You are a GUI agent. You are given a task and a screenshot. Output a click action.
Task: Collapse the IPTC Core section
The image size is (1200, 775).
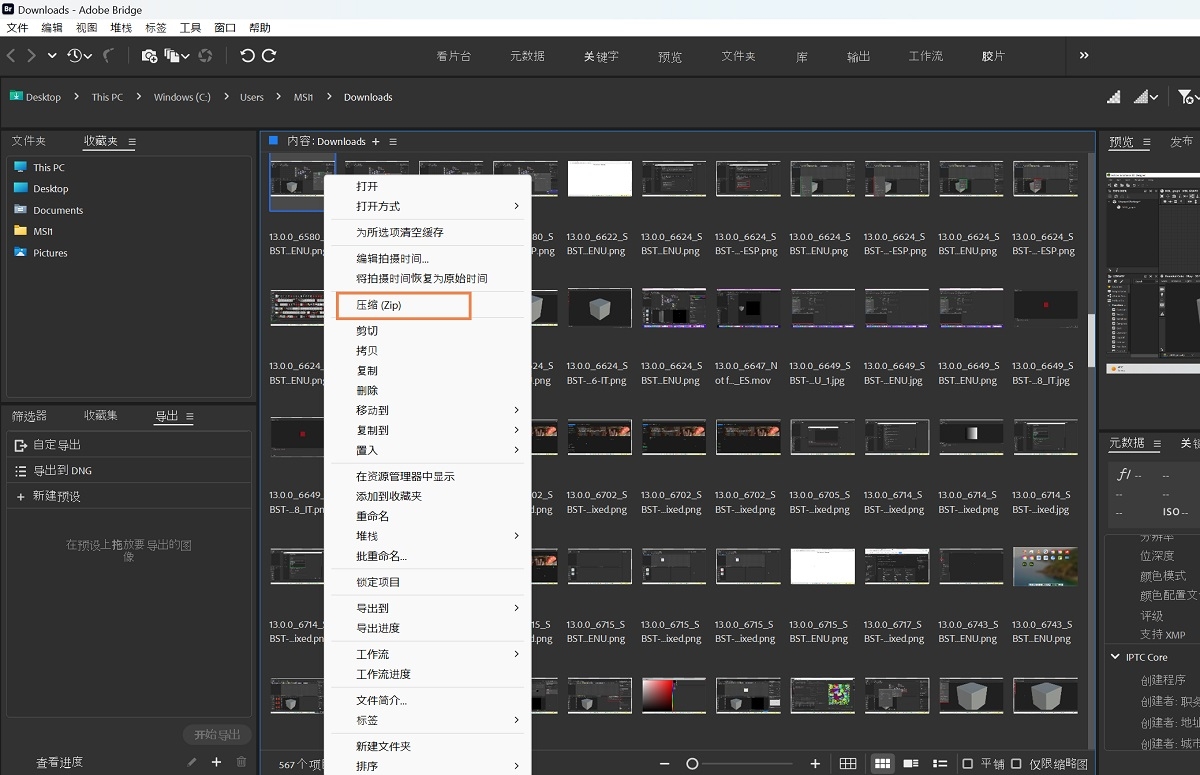click(x=1113, y=657)
